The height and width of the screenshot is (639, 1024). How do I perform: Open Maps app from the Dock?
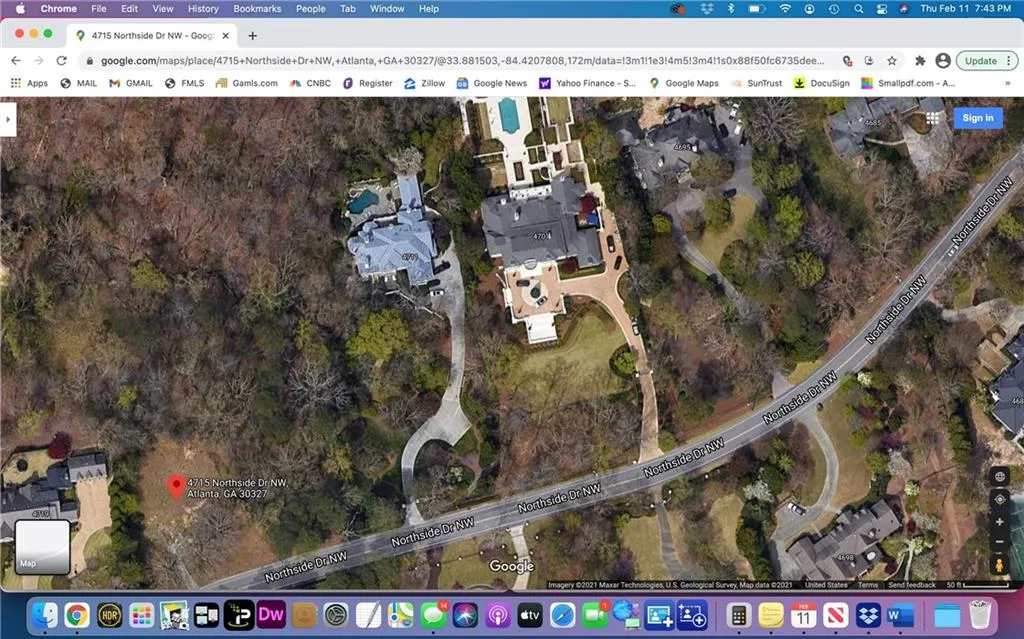(x=400, y=615)
